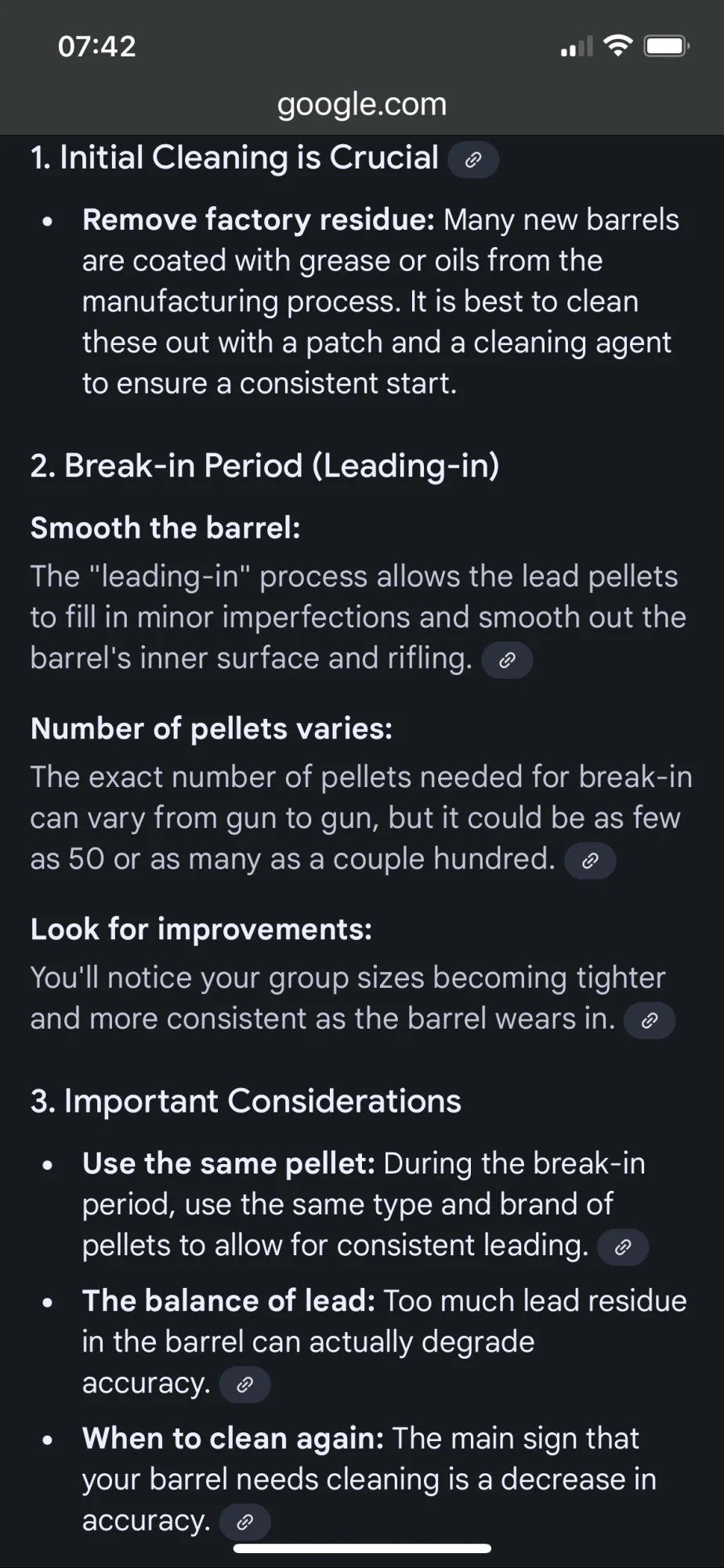
Task: Tap the Look for improvements subheading
Action: point(201,929)
